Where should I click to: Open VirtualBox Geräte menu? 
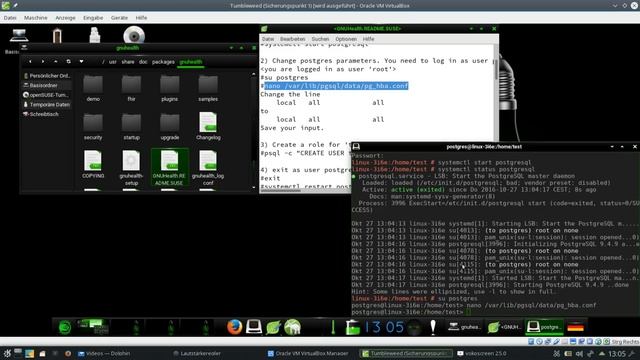pos(119,18)
